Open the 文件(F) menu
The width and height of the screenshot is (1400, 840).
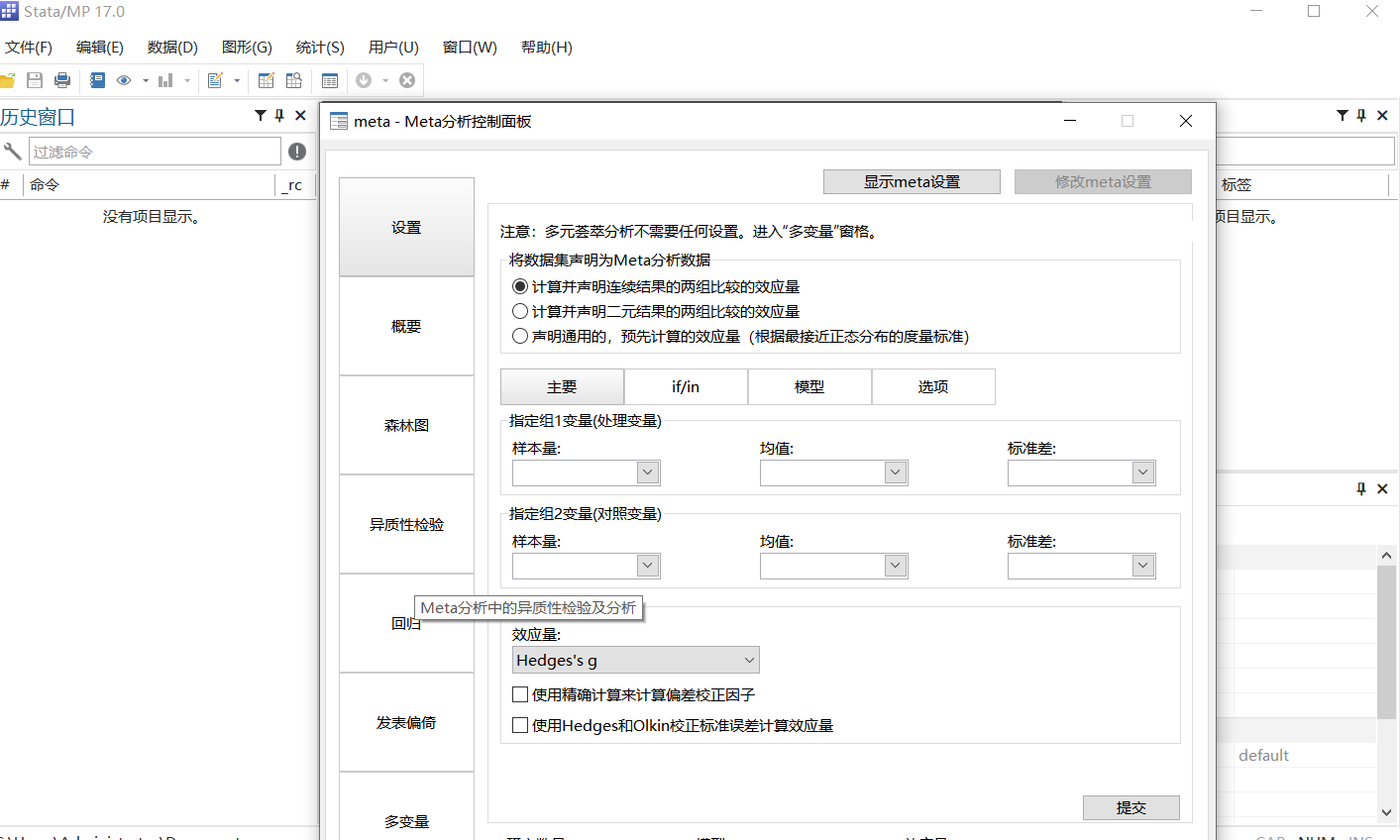pos(29,47)
